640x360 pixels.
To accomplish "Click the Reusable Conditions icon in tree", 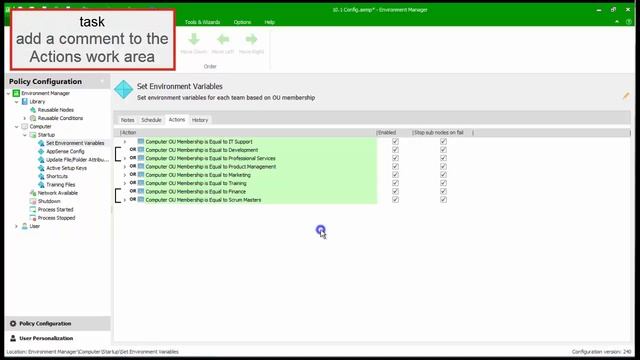I will pos(33,118).
